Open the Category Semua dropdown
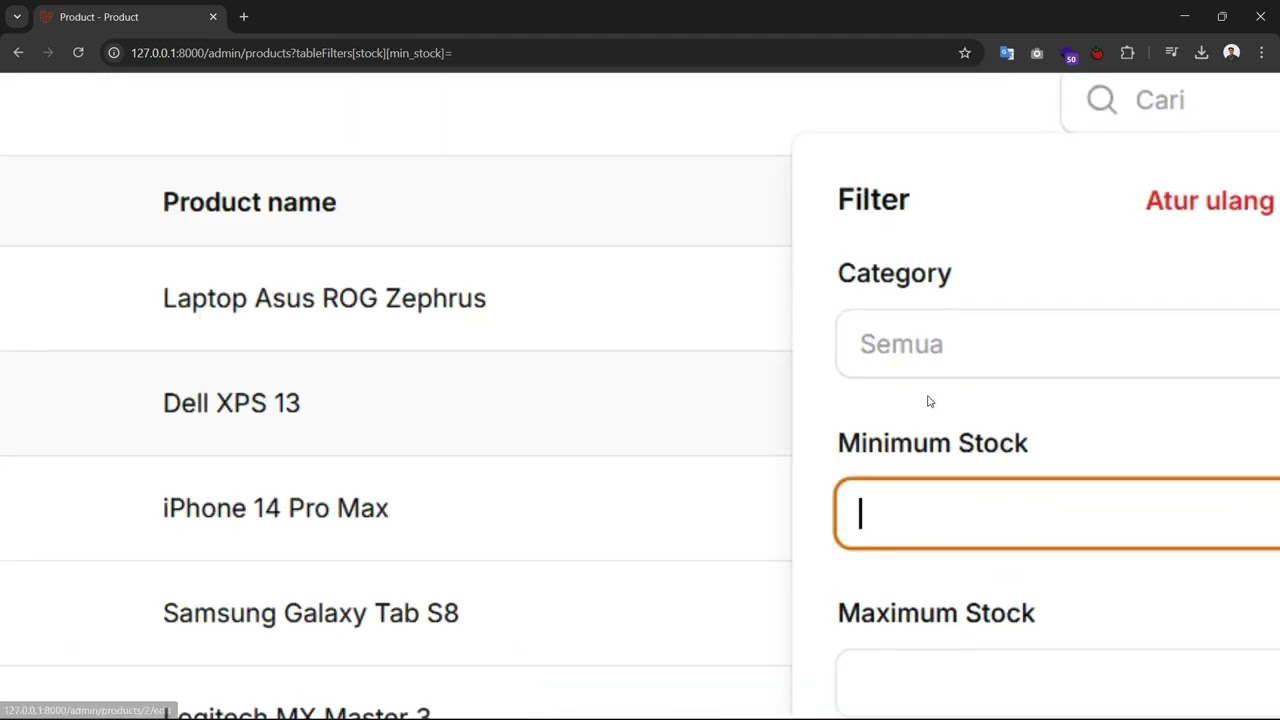The height and width of the screenshot is (720, 1280). [x=1058, y=344]
